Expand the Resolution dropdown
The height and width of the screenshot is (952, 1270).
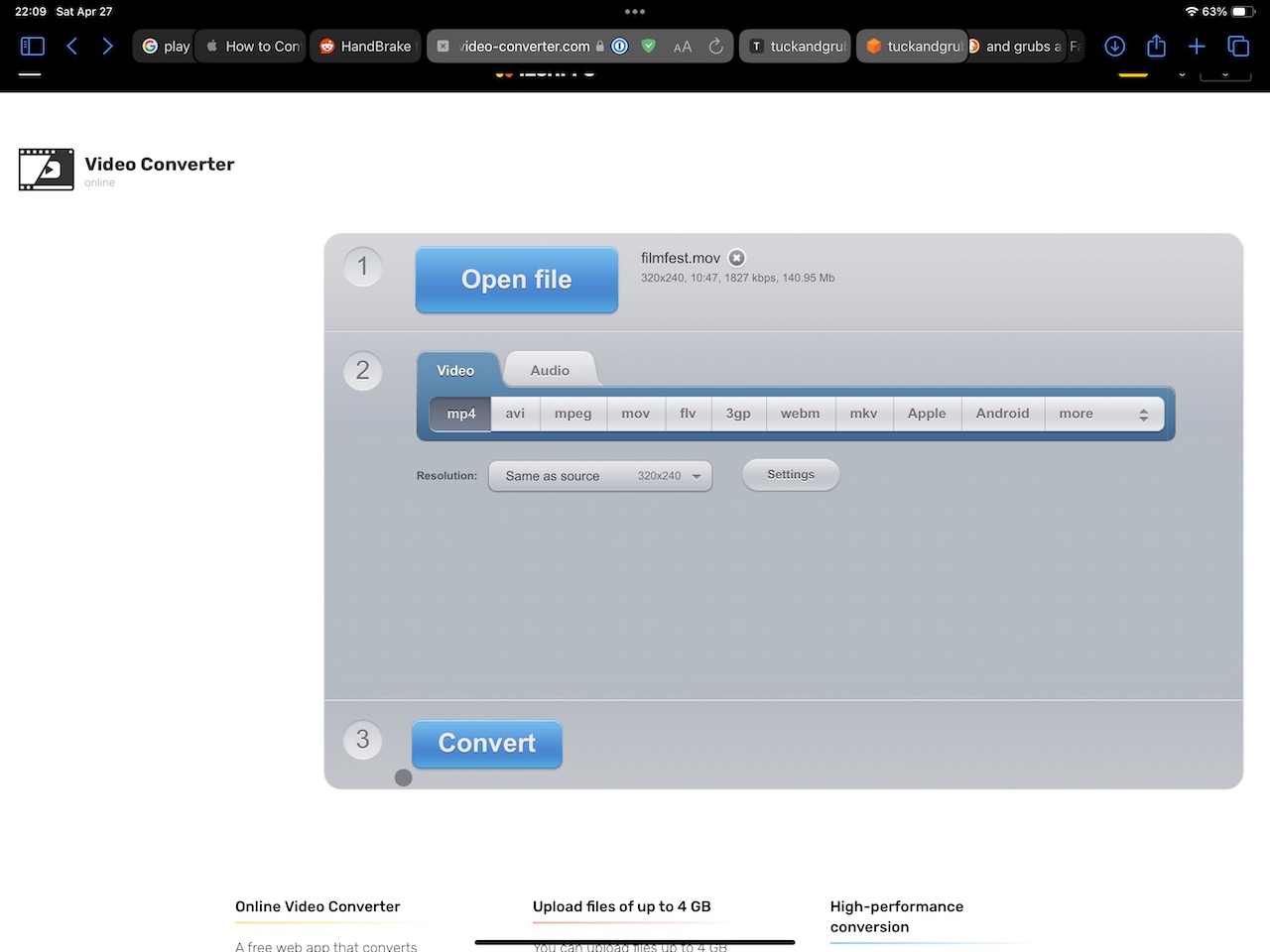pos(600,476)
